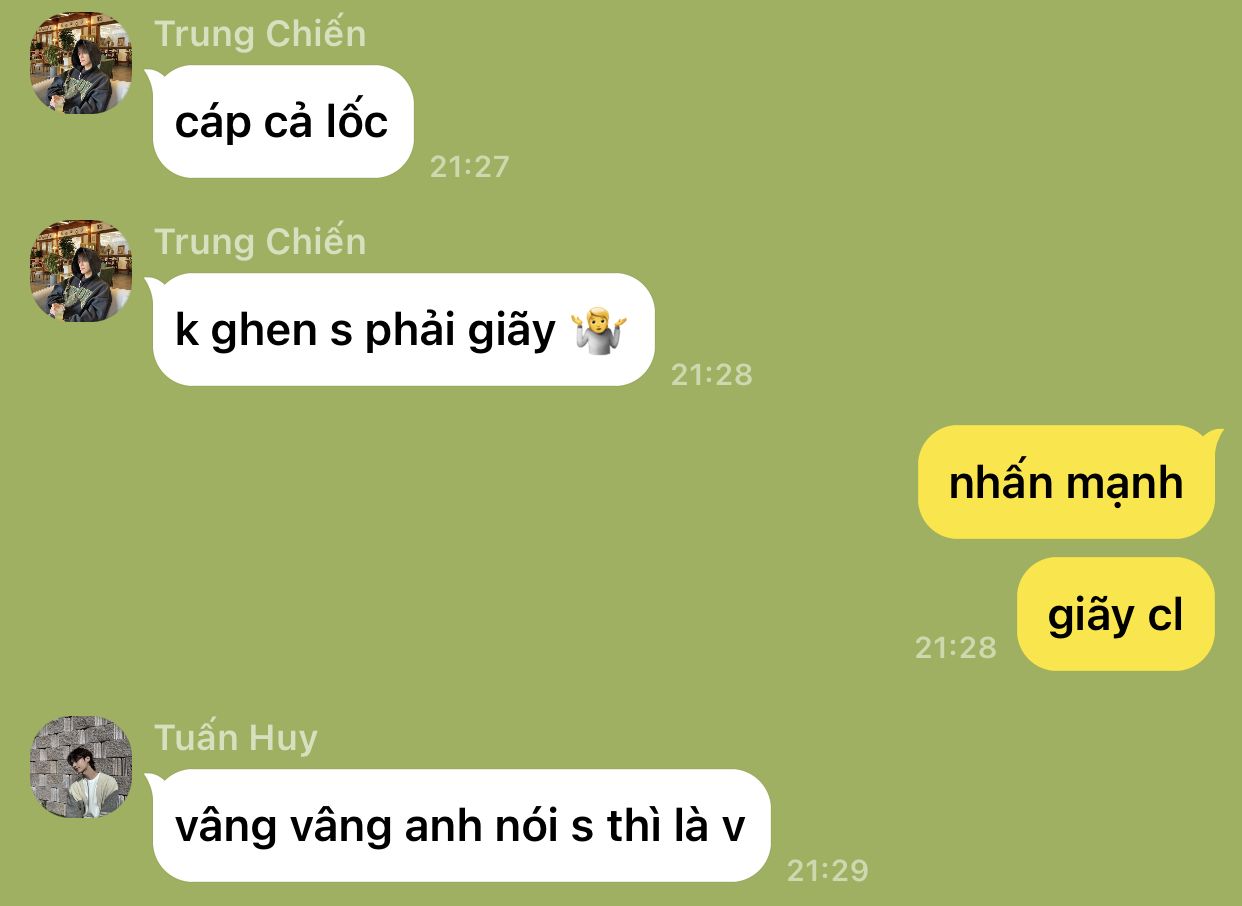Select the Trung Chiến name above 'k ghen s phải giãy'

click(260, 242)
